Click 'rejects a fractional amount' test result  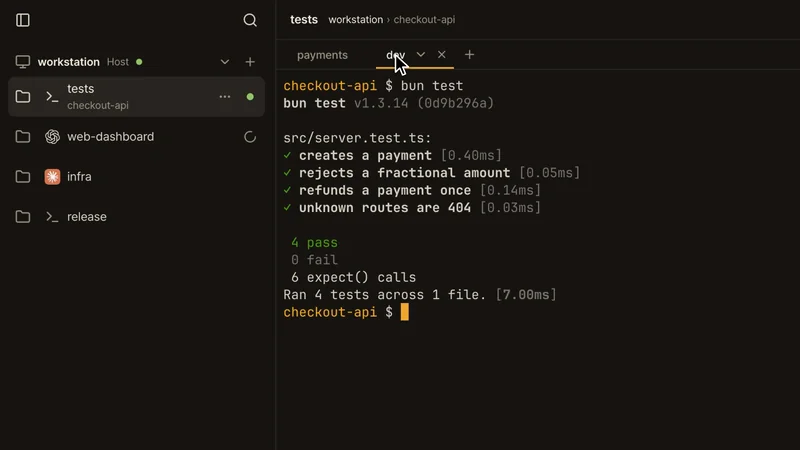point(405,172)
